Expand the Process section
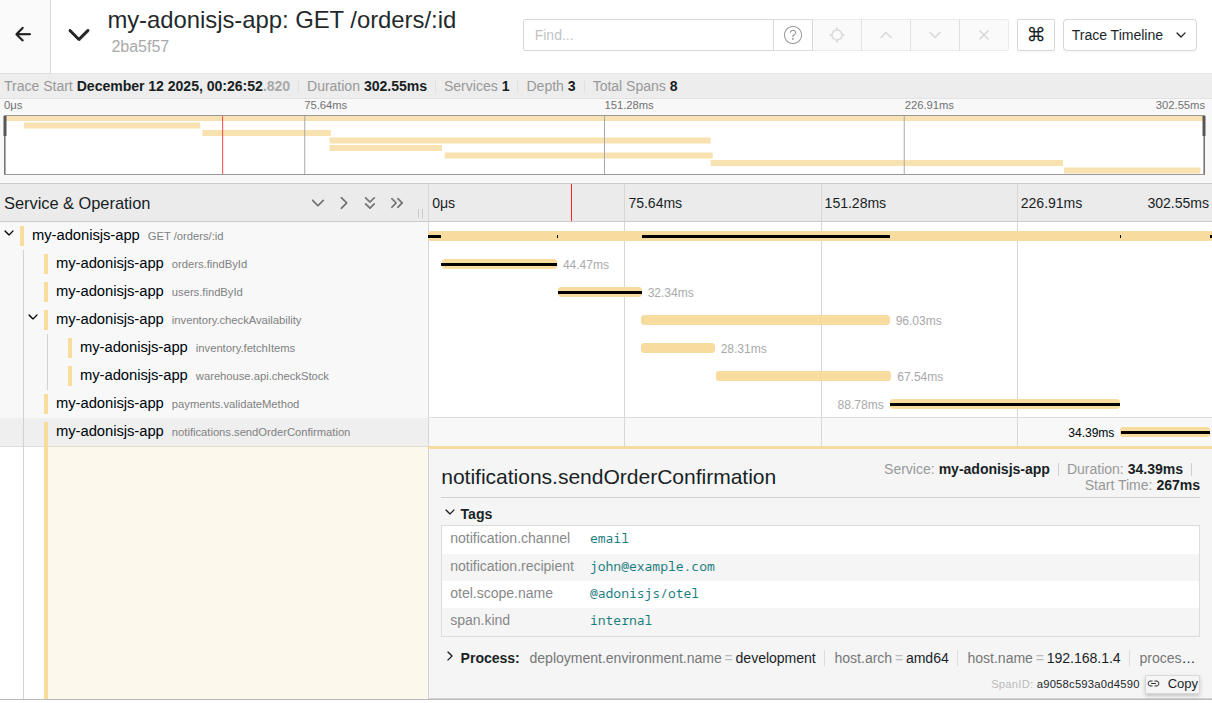Image resolution: width=1212 pixels, height=703 pixels. [x=450, y=657]
